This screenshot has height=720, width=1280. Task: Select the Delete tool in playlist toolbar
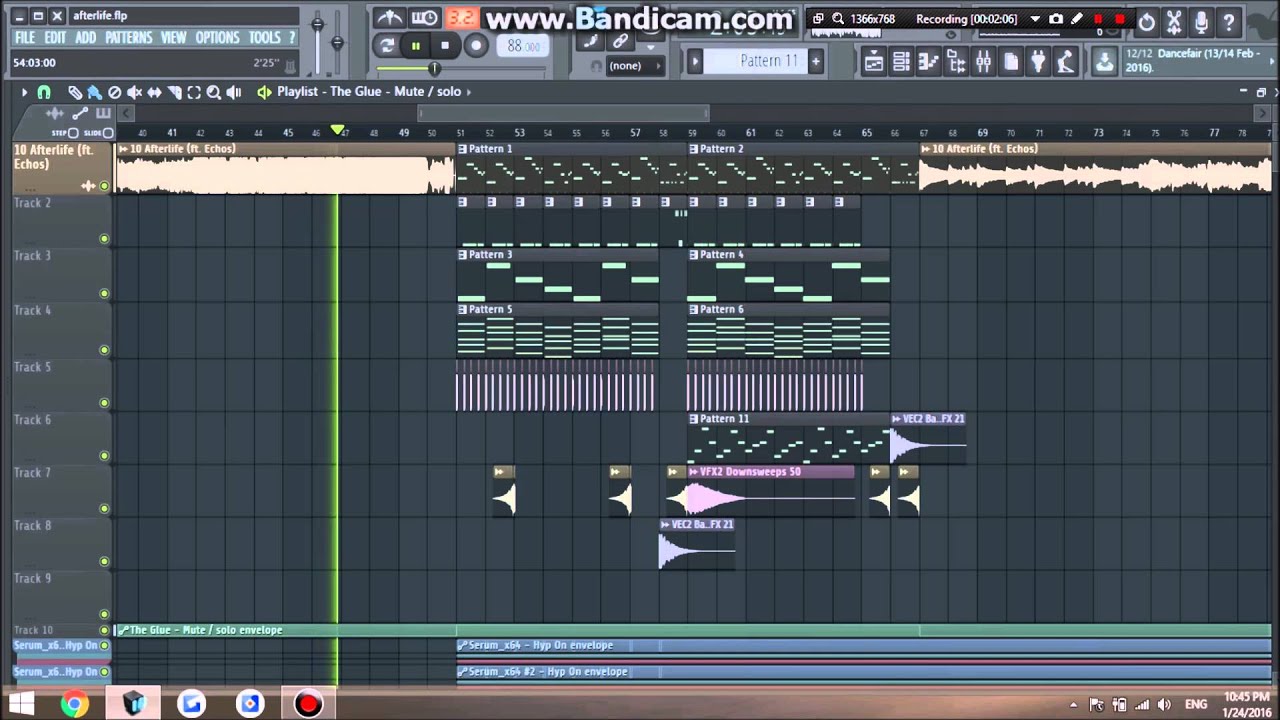coord(114,92)
